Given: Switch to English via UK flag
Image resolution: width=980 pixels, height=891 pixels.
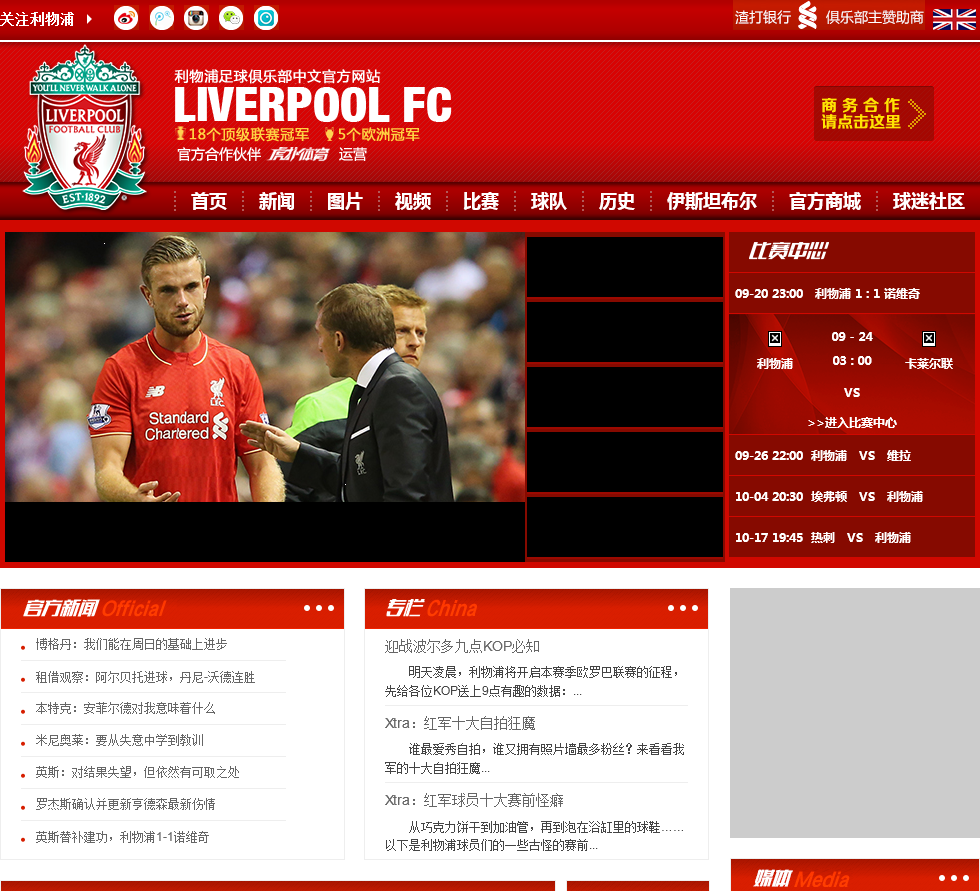Looking at the screenshot, I should [954, 19].
